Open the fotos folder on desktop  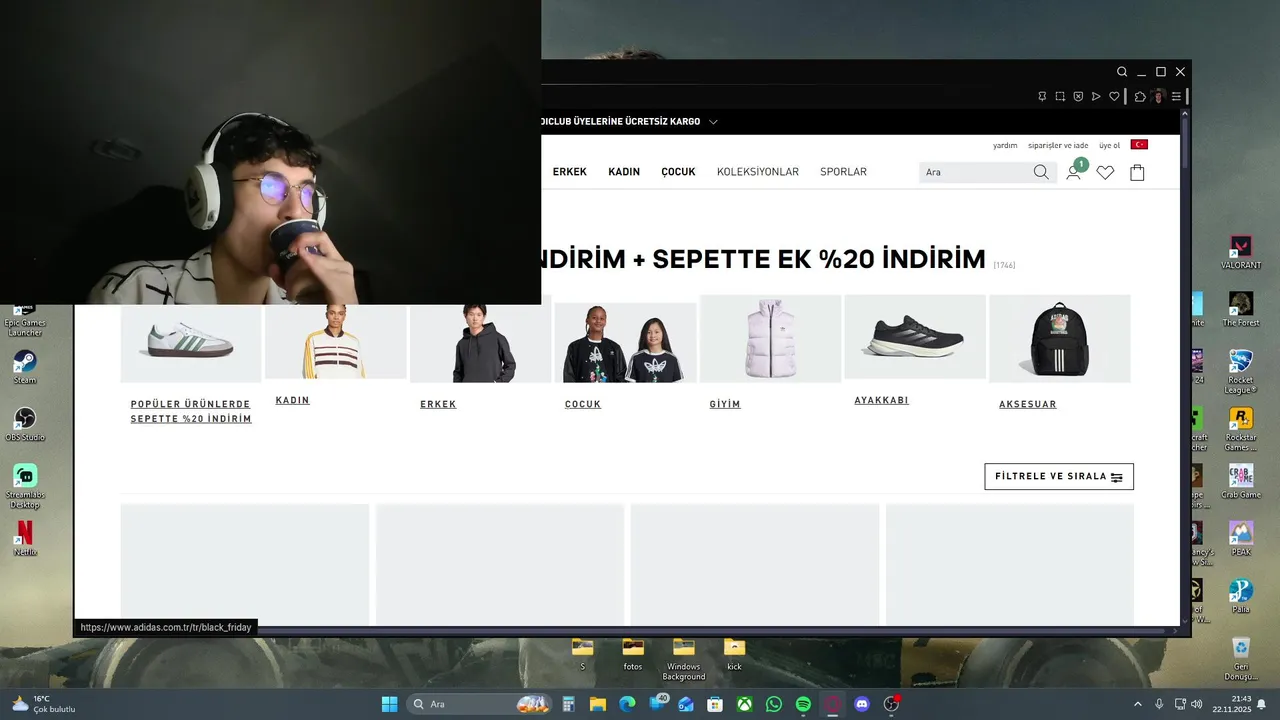click(633, 654)
